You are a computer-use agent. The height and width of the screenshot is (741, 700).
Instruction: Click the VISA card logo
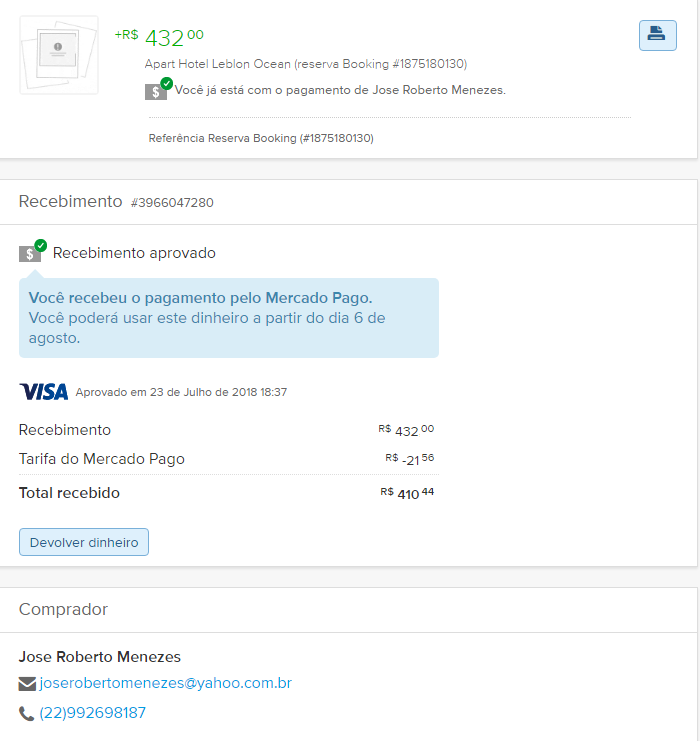pos(44,392)
